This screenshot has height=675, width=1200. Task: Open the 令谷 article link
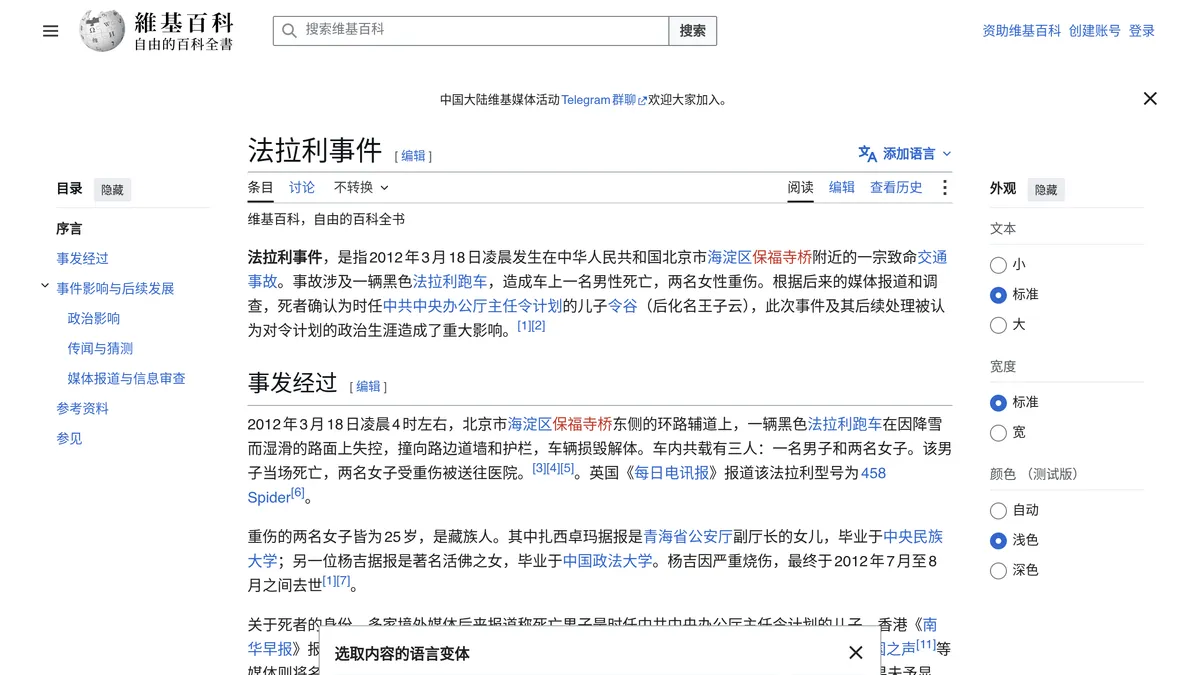click(x=622, y=306)
